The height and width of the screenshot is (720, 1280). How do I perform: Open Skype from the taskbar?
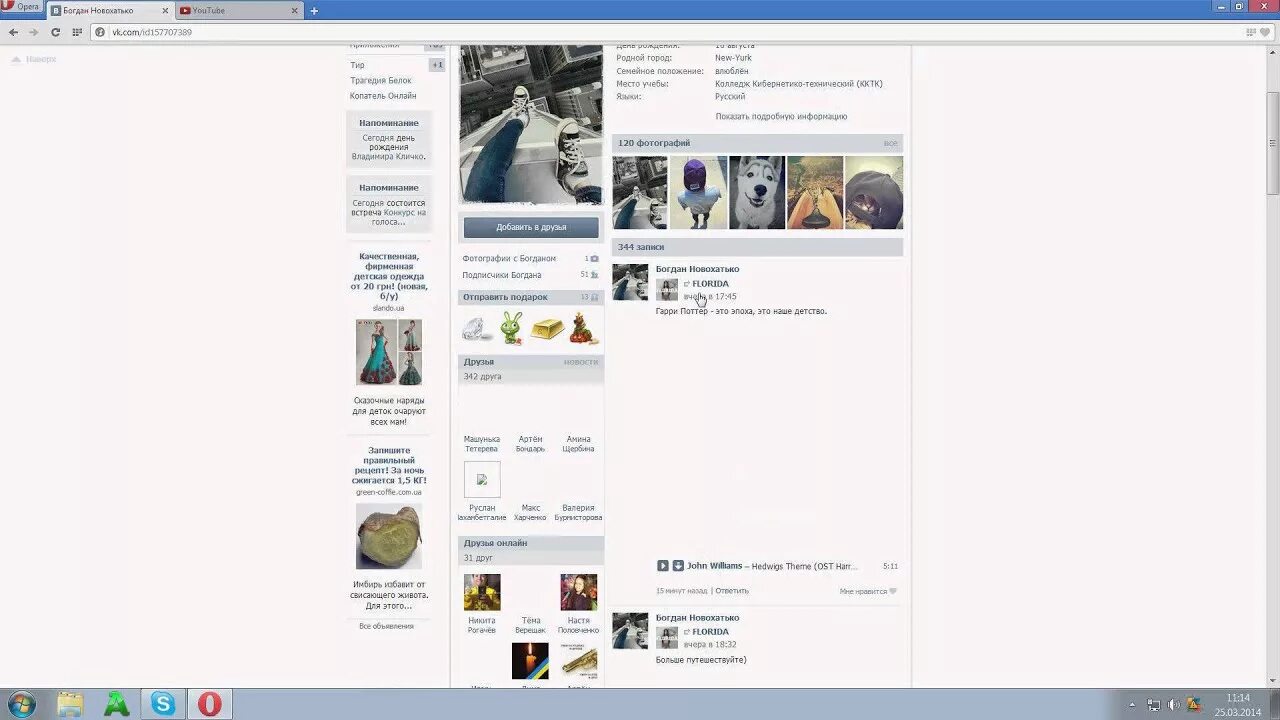click(163, 704)
